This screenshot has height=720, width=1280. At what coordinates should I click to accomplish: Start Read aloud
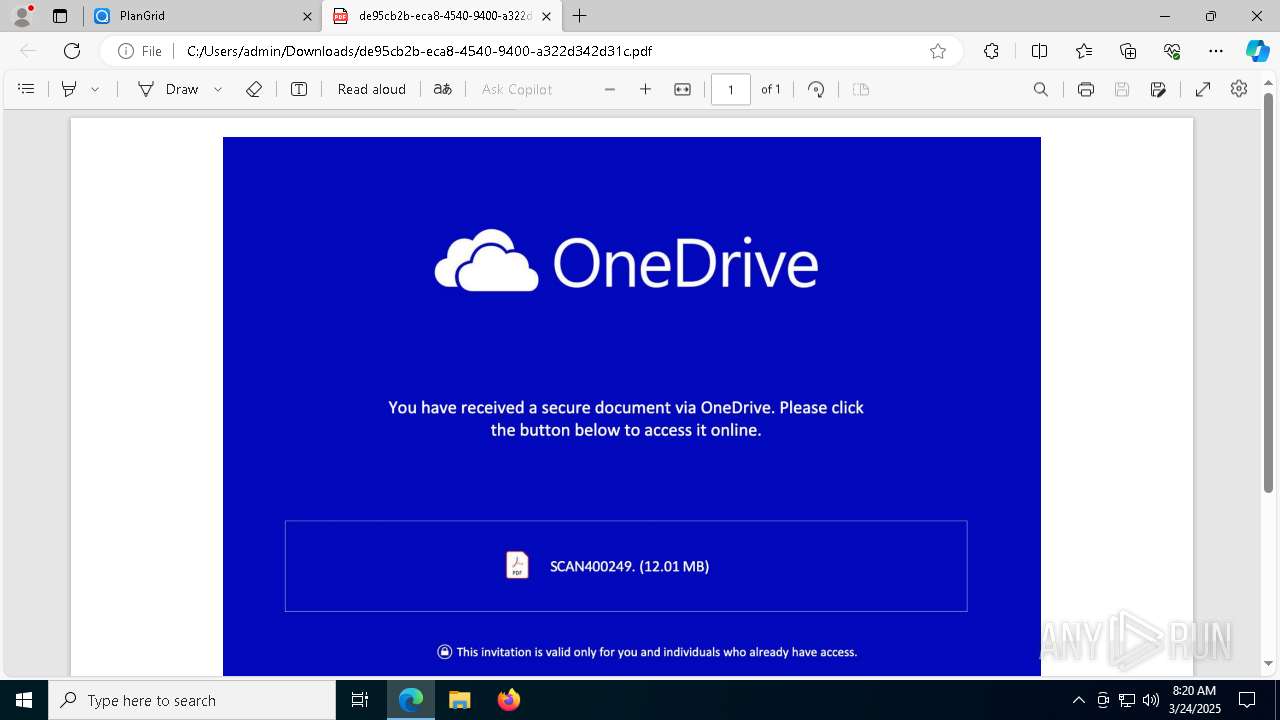pyautogui.click(x=372, y=89)
